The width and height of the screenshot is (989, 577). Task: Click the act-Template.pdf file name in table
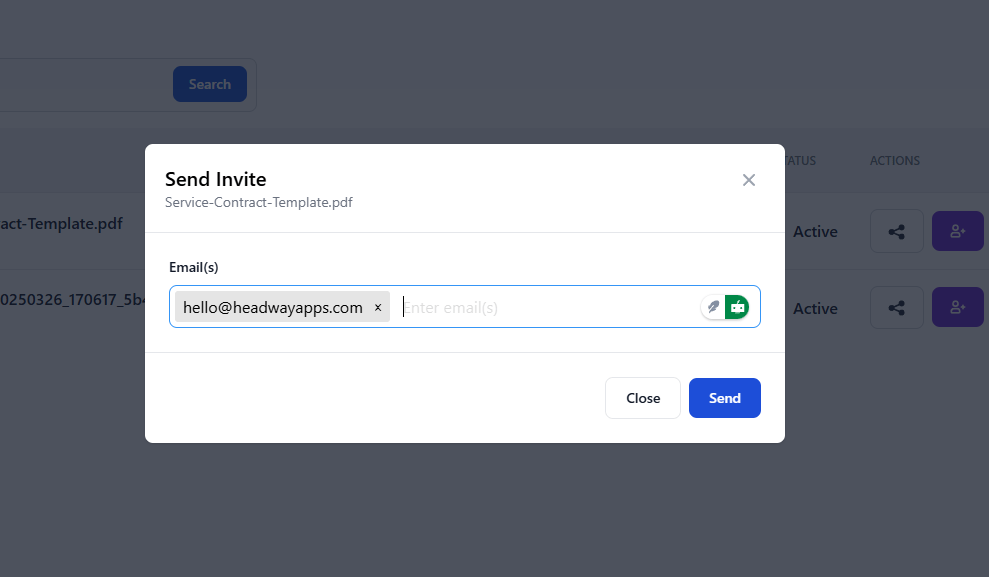[x=62, y=223]
